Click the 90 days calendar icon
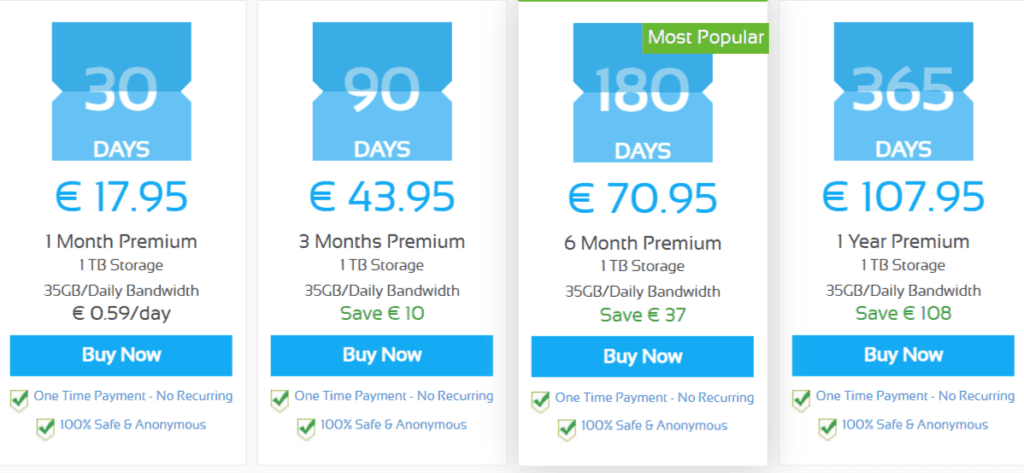The image size is (1024, 473). click(x=382, y=92)
